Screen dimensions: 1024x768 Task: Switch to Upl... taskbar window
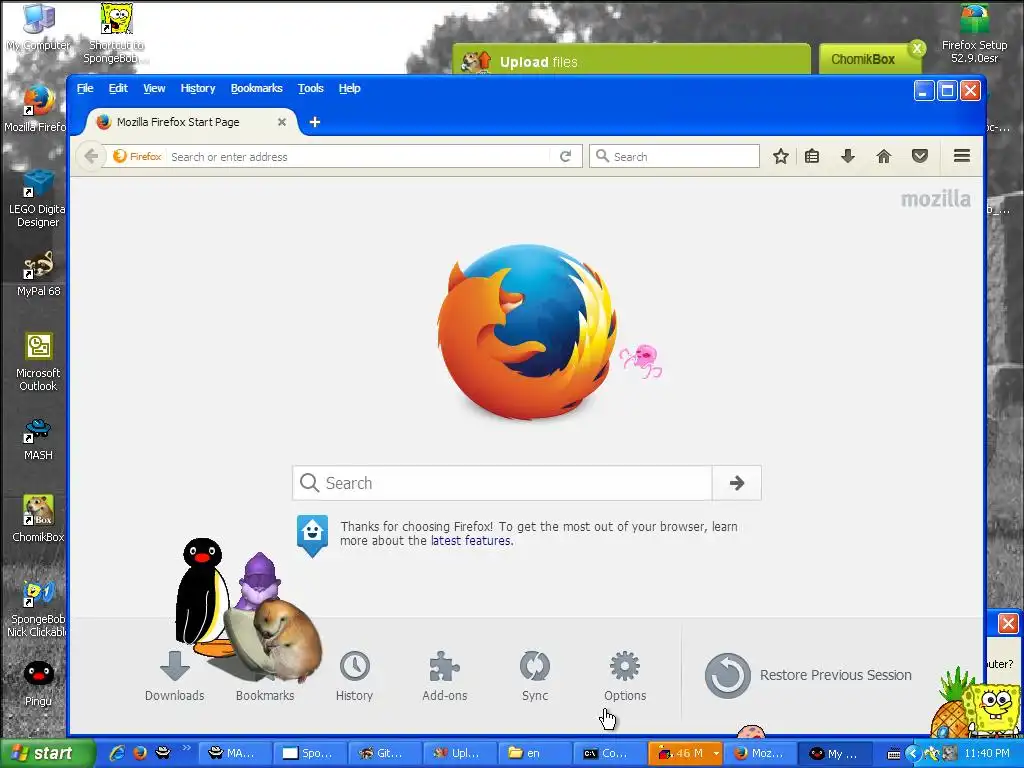[x=458, y=753]
